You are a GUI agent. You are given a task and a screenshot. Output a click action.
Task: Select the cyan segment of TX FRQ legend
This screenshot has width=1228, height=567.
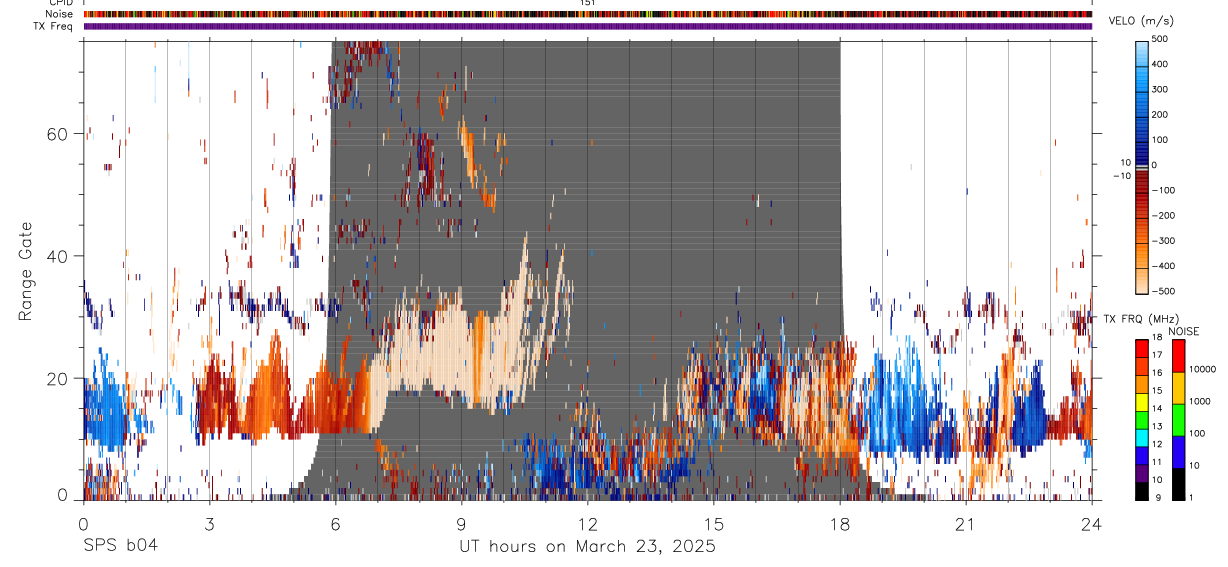[1142, 437]
